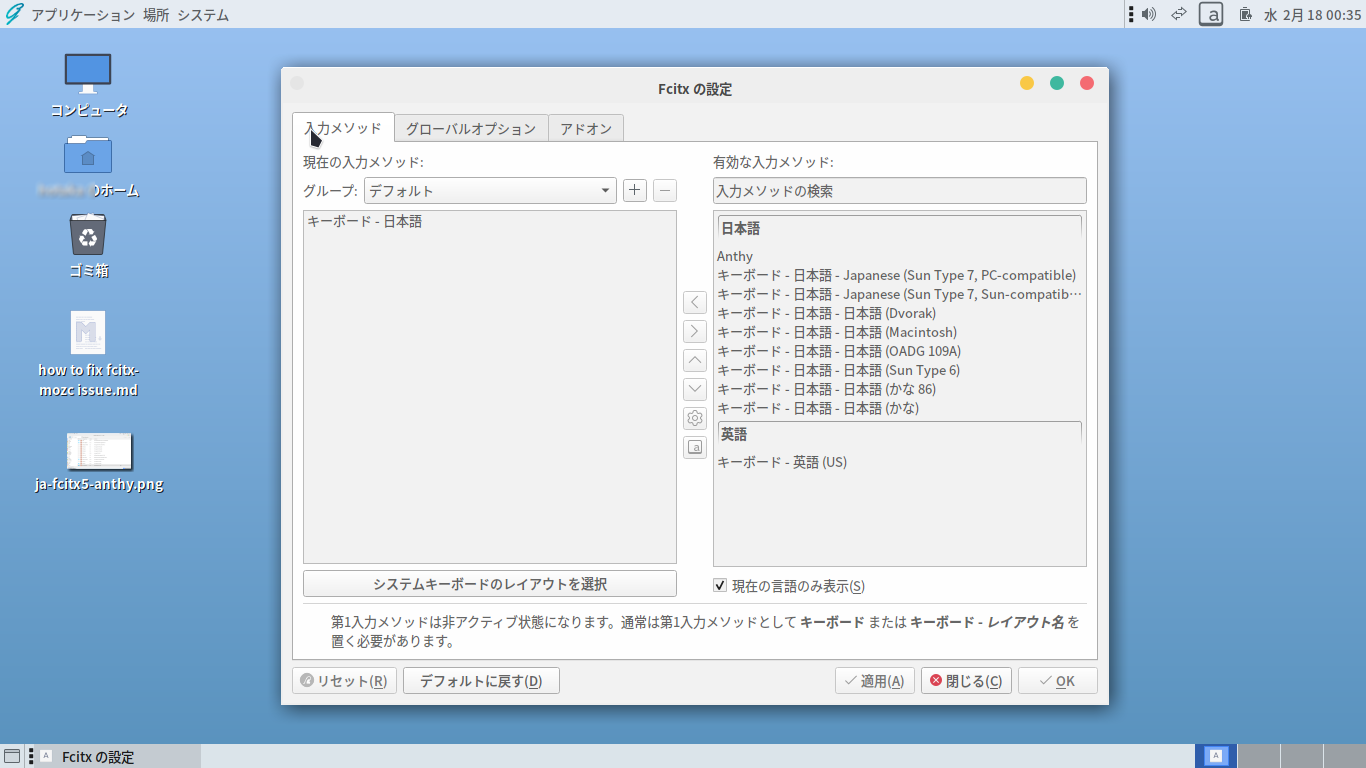Move input method down with down-arrow icon
This screenshot has width=1366, height=768.
694,389
